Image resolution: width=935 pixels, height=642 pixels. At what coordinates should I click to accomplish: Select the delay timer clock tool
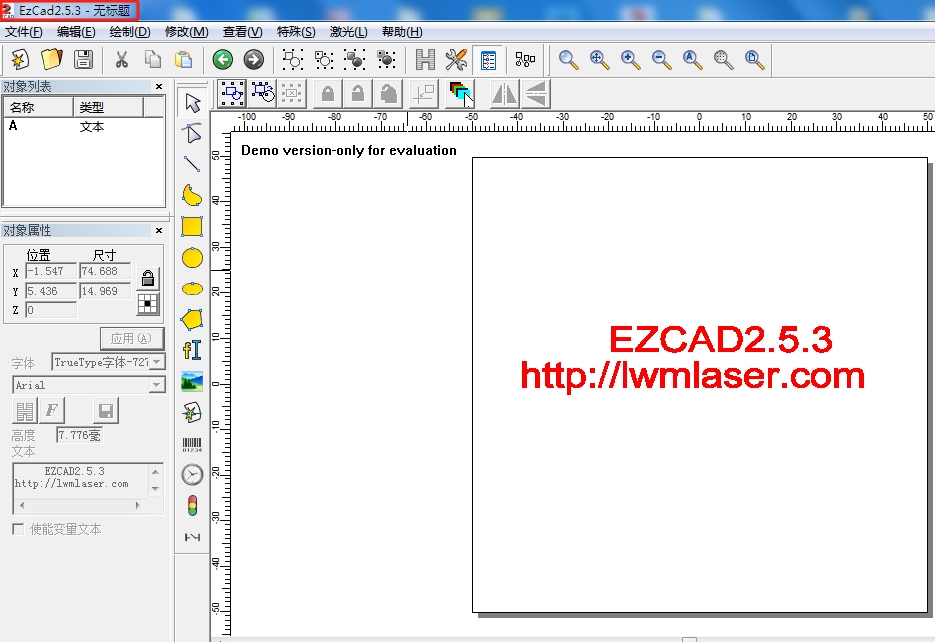192,475
